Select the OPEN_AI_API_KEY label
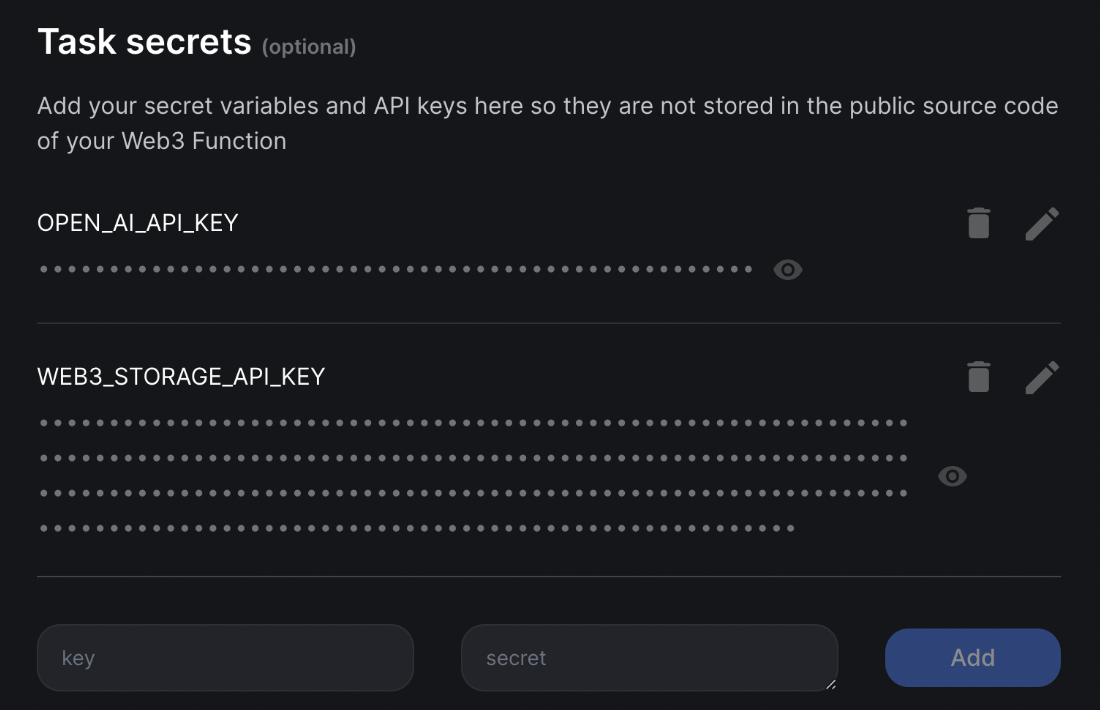 [x=138, y=223]
